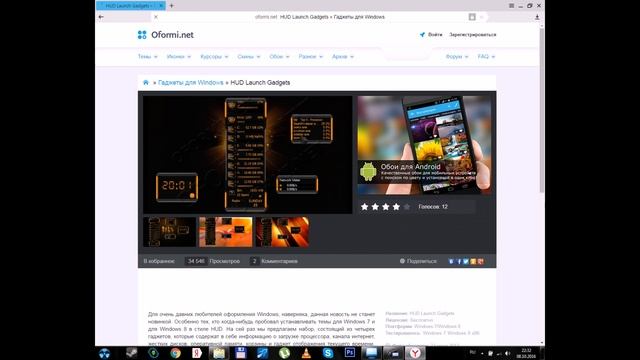Expand the FAQ menu

click(486, 57)
